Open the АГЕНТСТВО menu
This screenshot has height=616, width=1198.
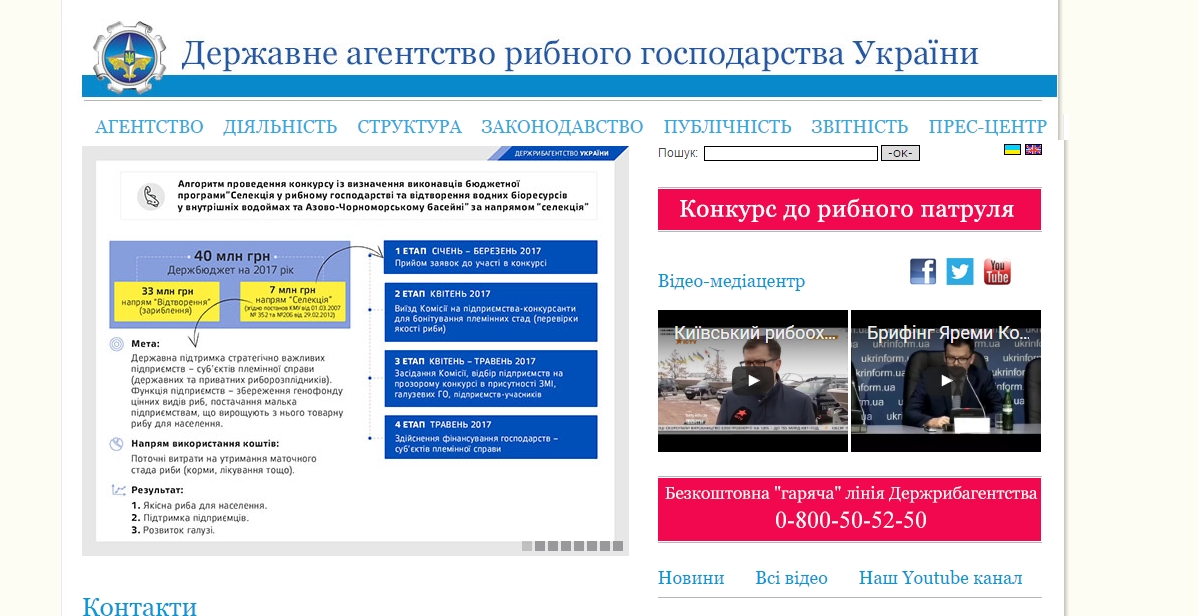click(149, 127)
